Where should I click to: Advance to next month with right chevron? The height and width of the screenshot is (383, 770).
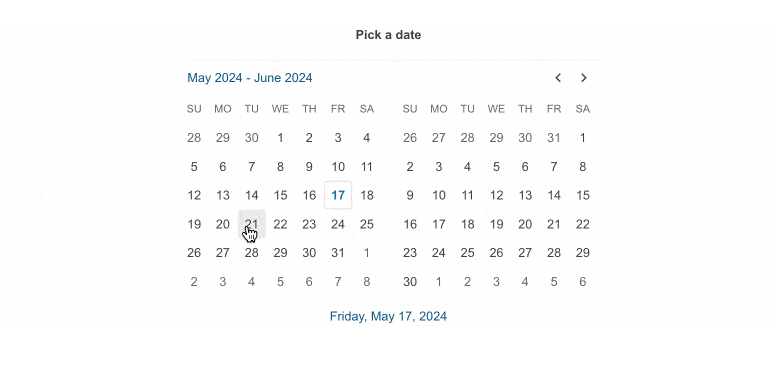point(583,78)
